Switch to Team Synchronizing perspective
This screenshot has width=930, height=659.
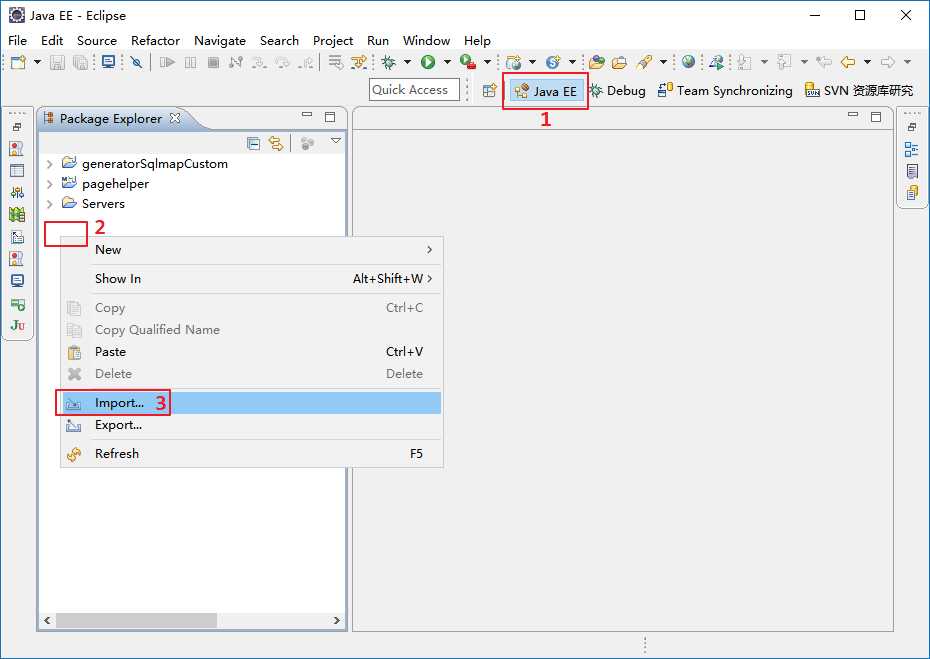tap(725, 91)
